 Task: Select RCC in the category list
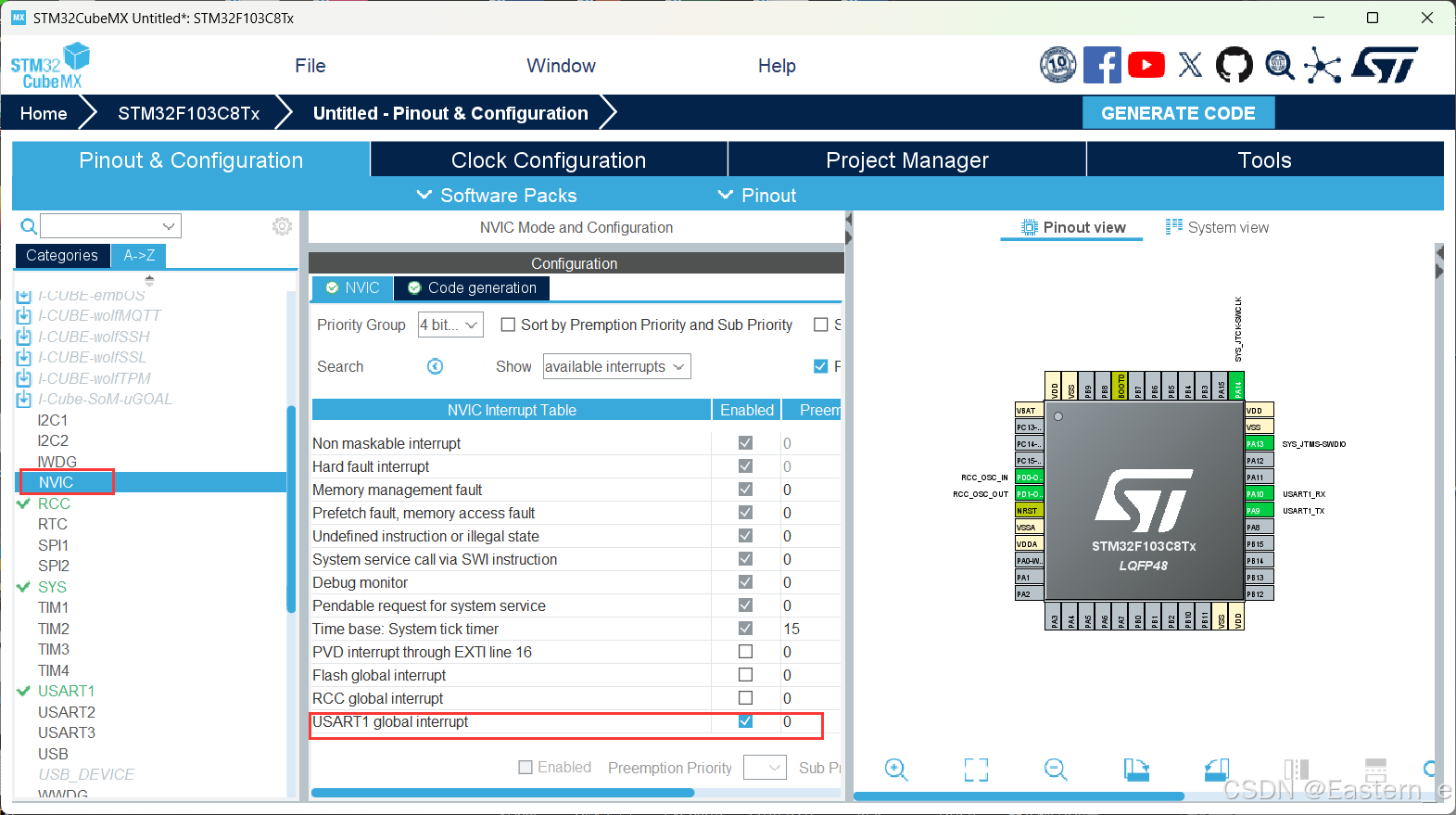(x=54, y=503)
